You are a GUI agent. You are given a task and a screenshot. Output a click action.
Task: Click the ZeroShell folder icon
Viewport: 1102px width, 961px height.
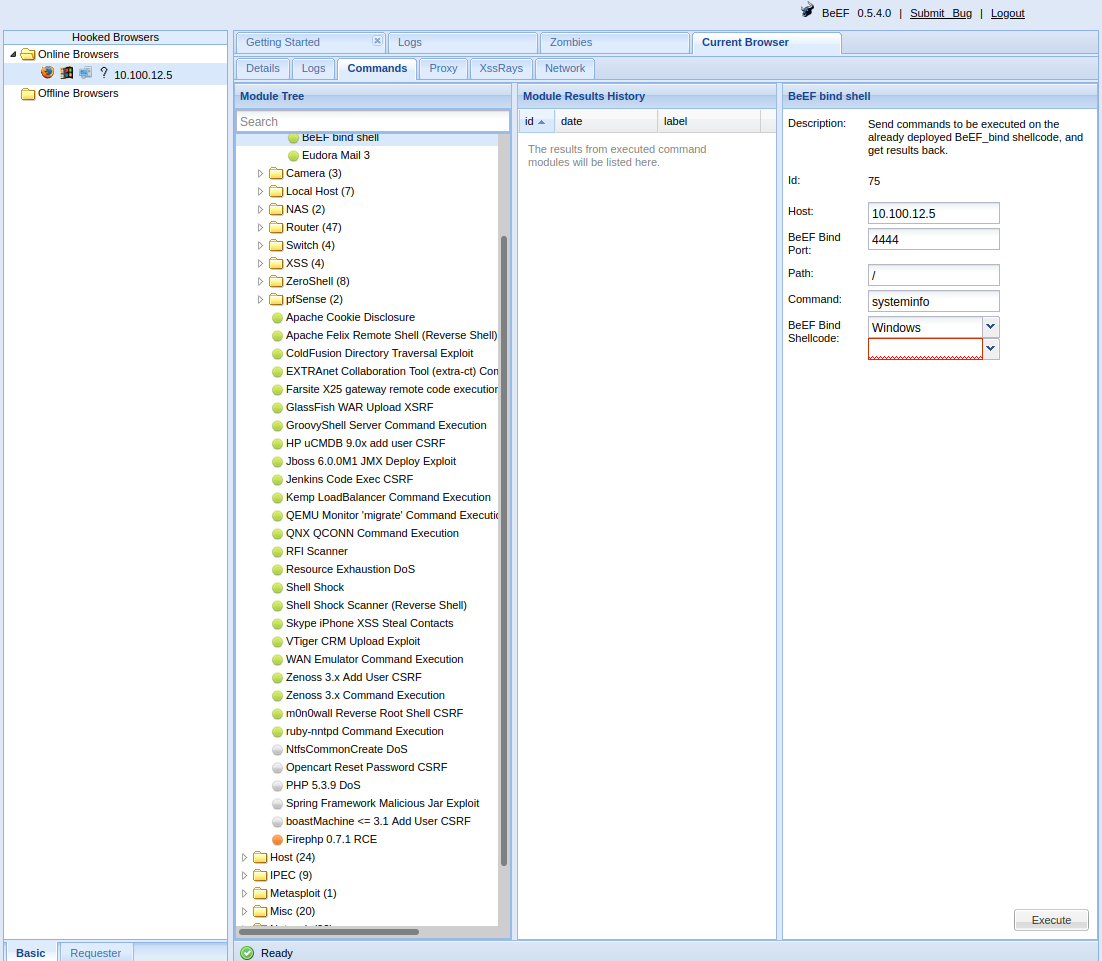(x=276, y=281)
